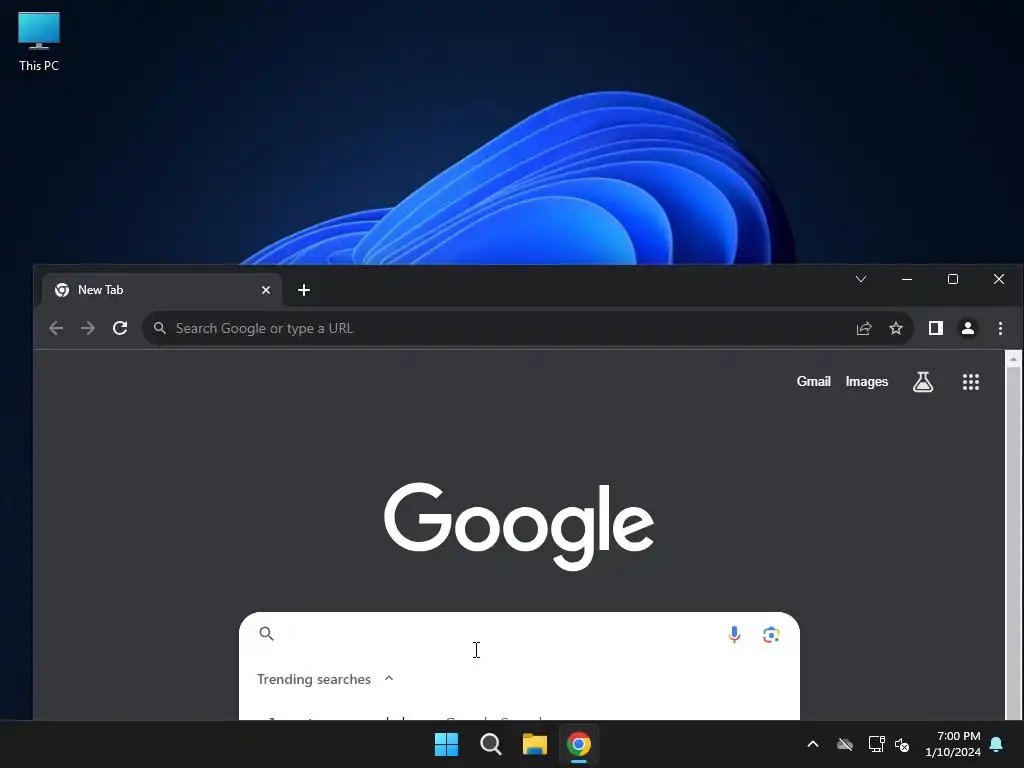Open clock showing 7:00 PM
1024x768 pixels.
[953, 744]
